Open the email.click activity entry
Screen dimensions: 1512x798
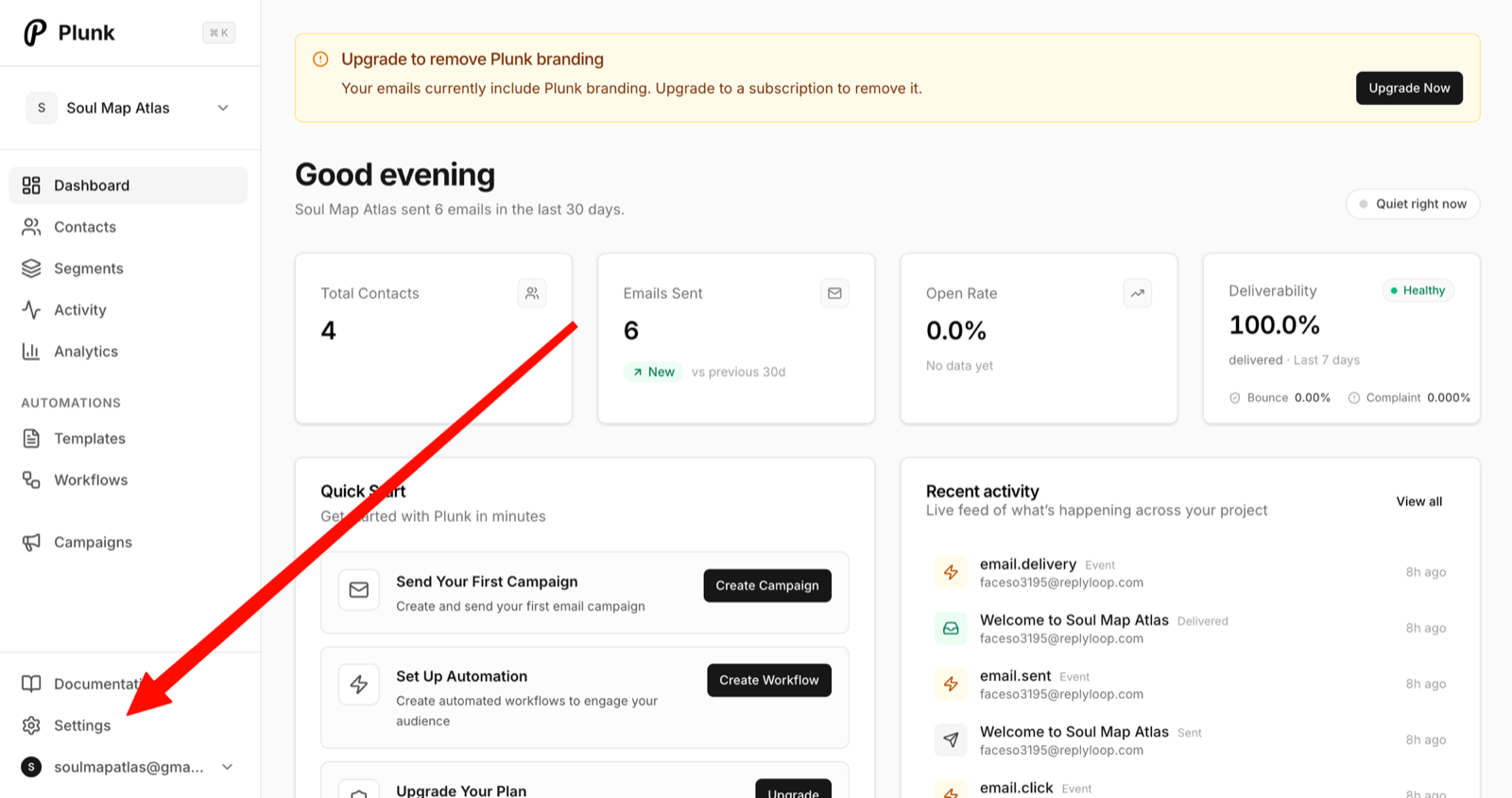pos(1190,789)
